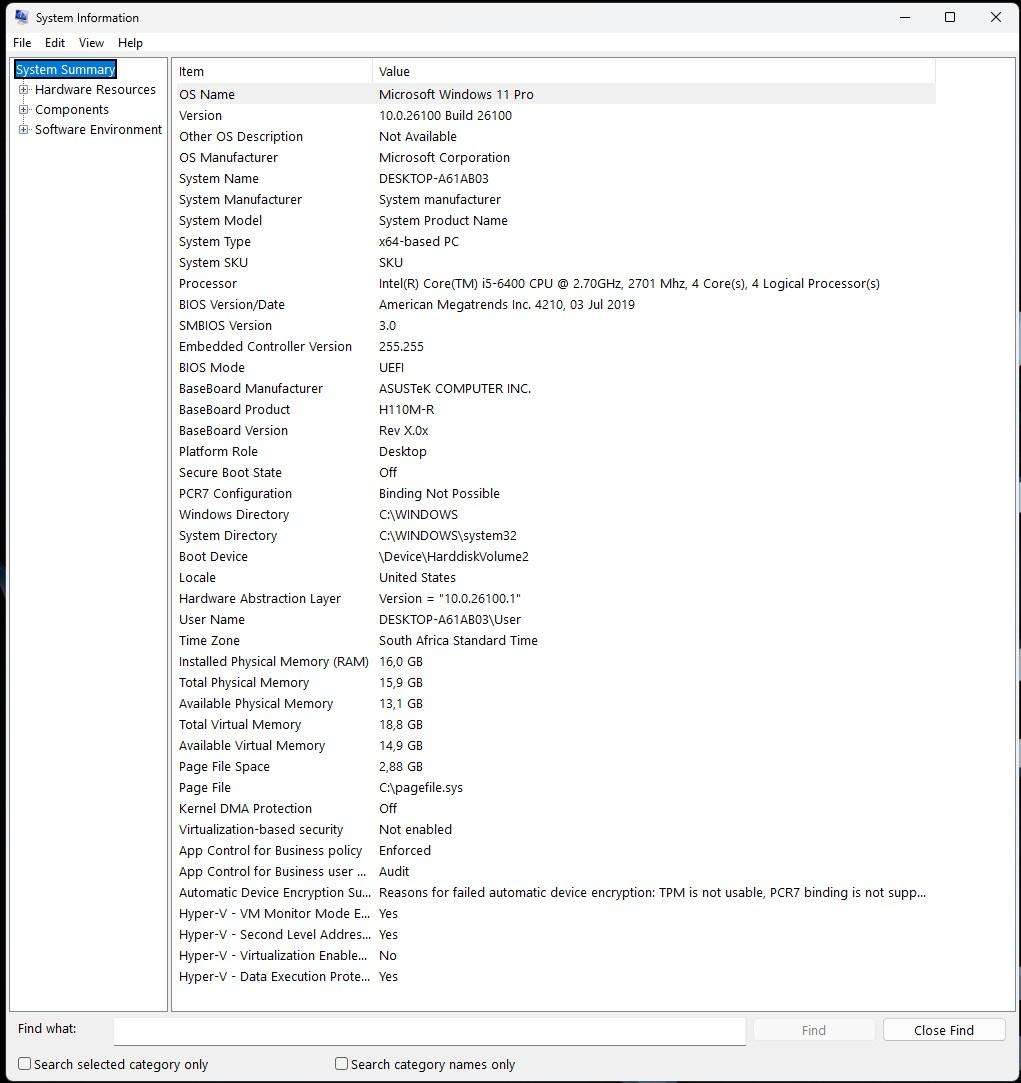This screenshot has height=1083, width=1021.
Task: Open the File menu
Action: click(x=21, y=43)
